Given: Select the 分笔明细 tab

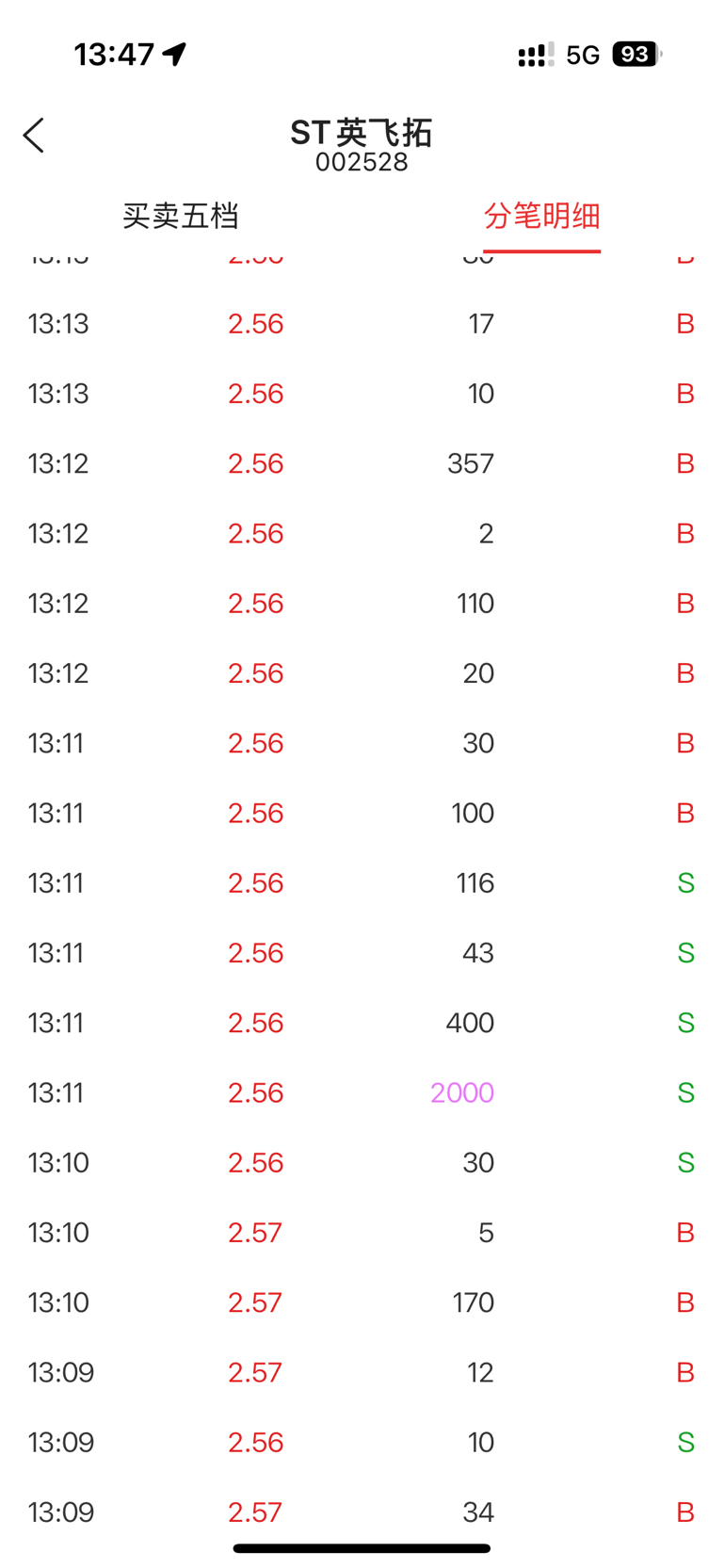Looking at the screenshot, I should (542, 216).
